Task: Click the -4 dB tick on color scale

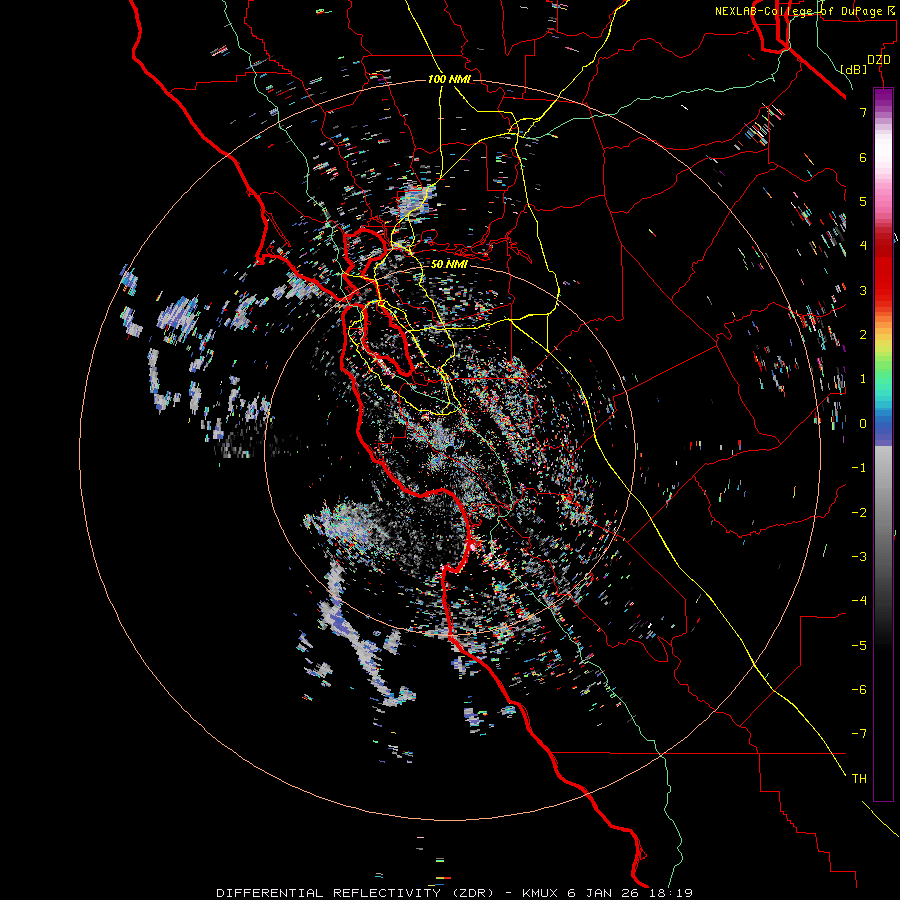Action: point(859,600)
